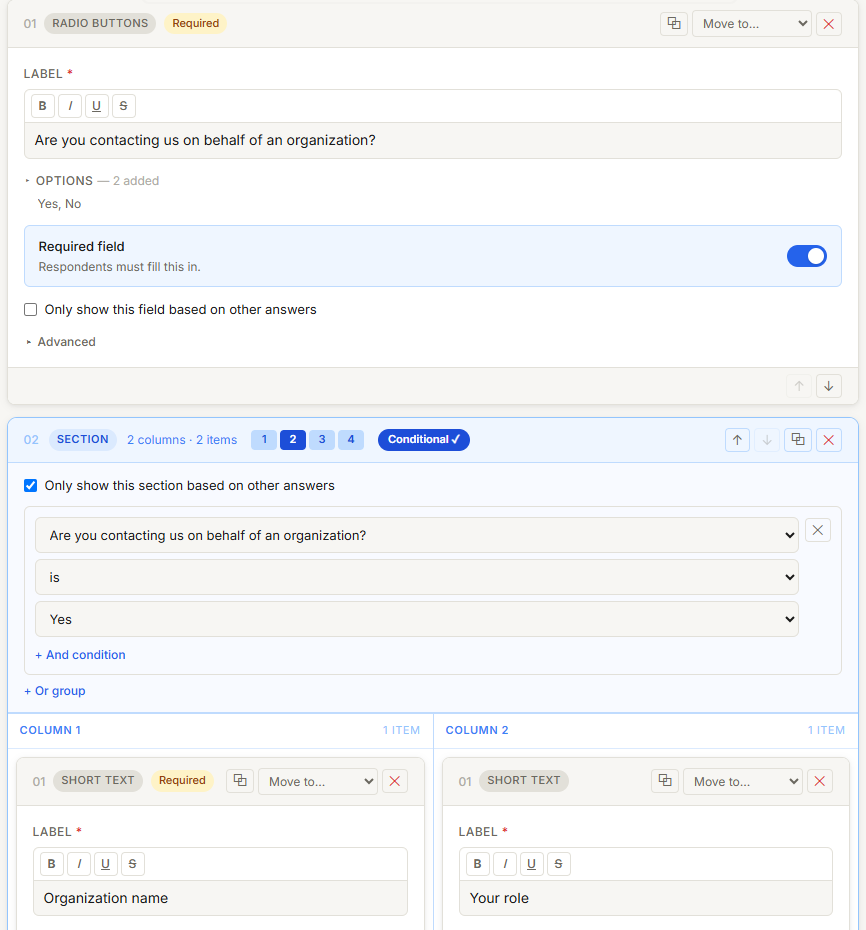Open Move to dropdown for Organization name field

317,782
